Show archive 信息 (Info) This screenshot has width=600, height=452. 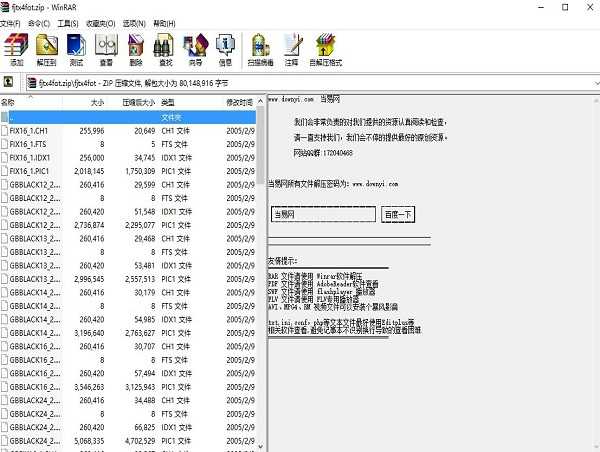(226, 47)
